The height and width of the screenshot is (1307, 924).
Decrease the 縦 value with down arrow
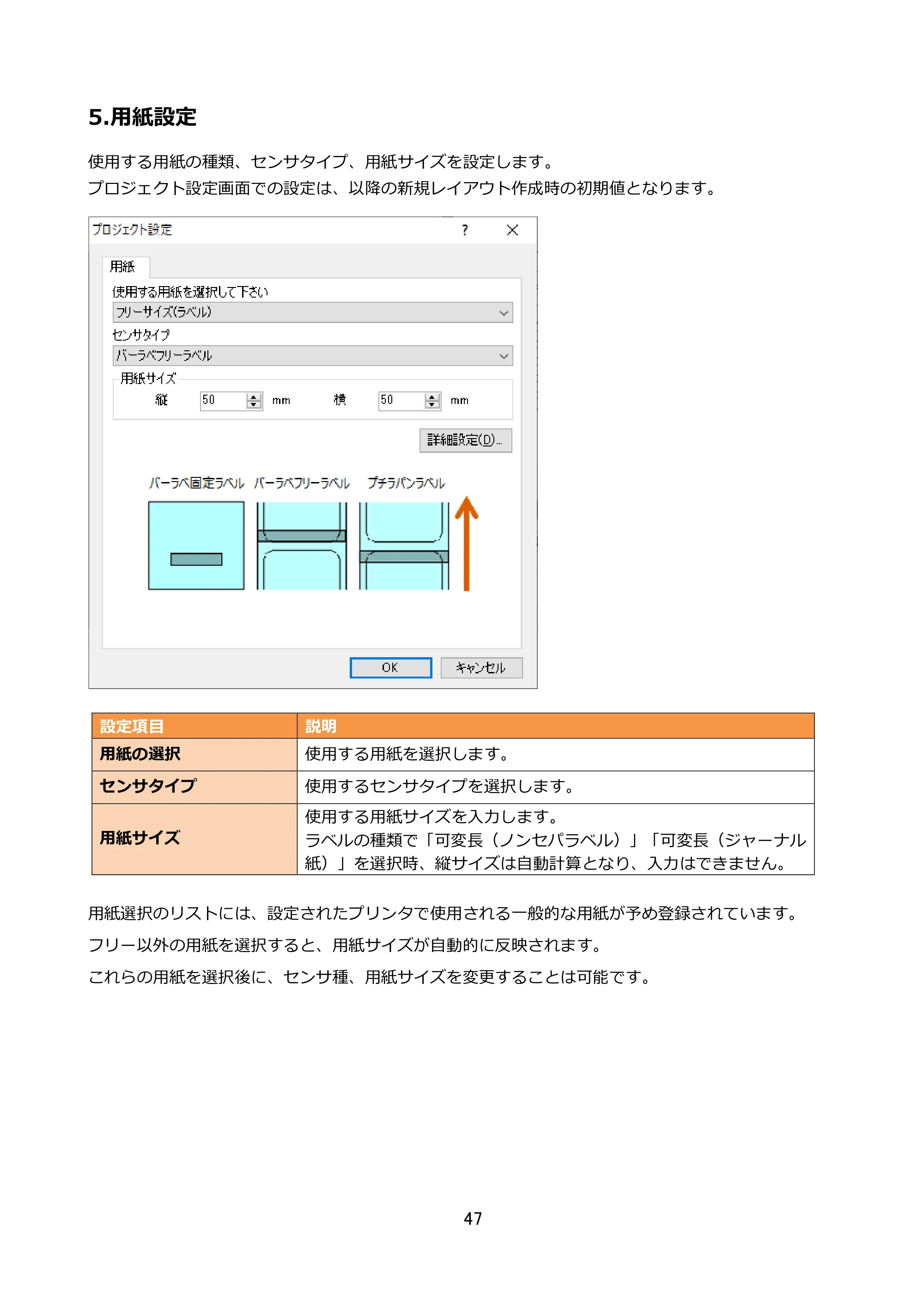coord(254,405)
